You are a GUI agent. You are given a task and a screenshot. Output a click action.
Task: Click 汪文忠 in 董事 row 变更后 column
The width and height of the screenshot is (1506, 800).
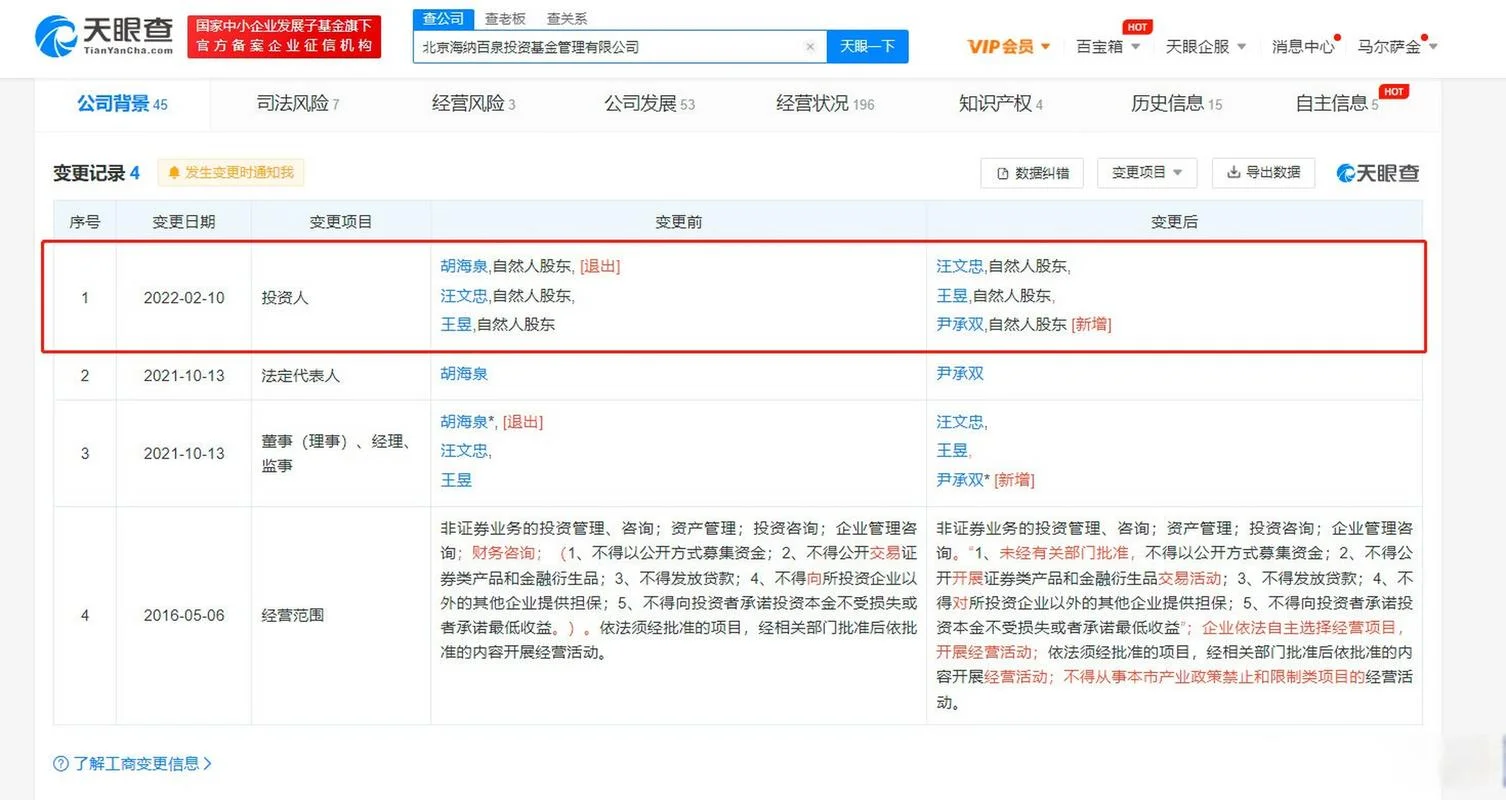(960, 422)
